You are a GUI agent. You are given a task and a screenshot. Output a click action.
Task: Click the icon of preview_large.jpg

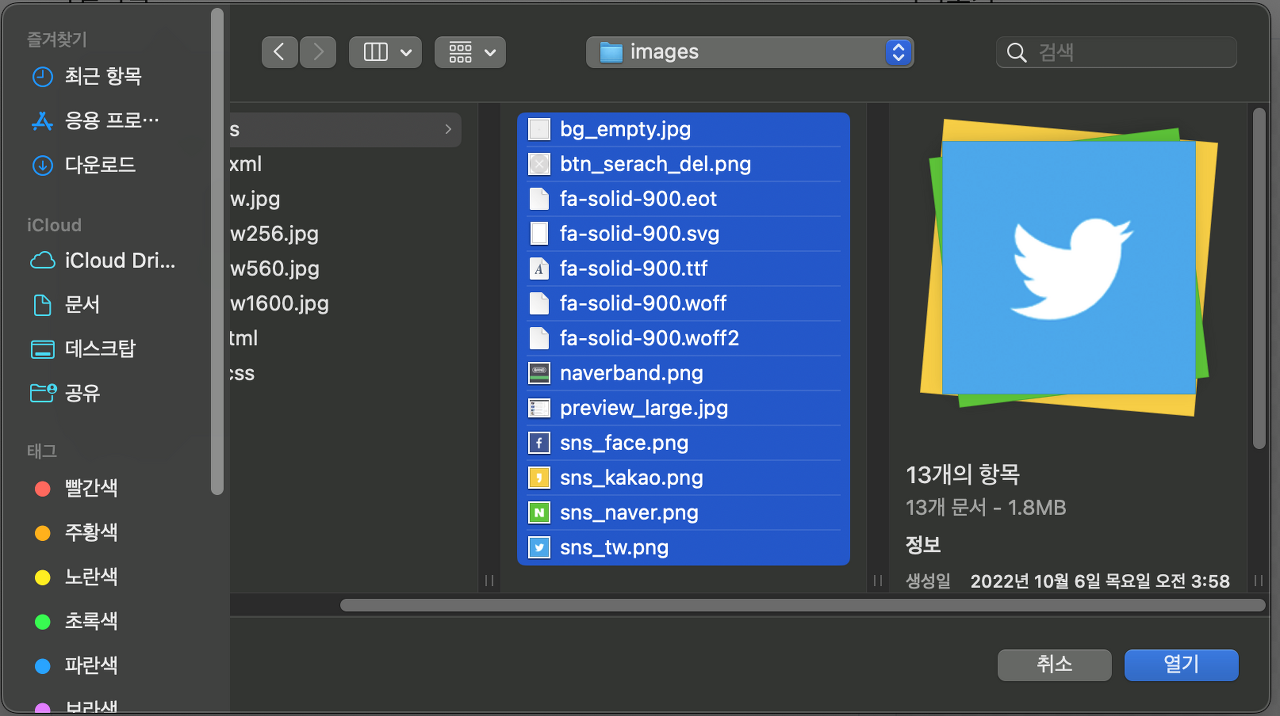pos(539,408)
